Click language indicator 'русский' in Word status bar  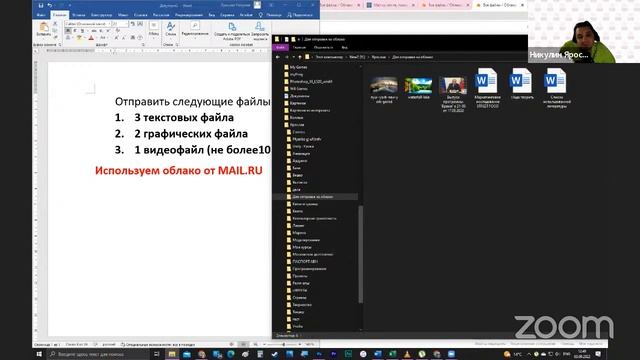tap(109, 344)
